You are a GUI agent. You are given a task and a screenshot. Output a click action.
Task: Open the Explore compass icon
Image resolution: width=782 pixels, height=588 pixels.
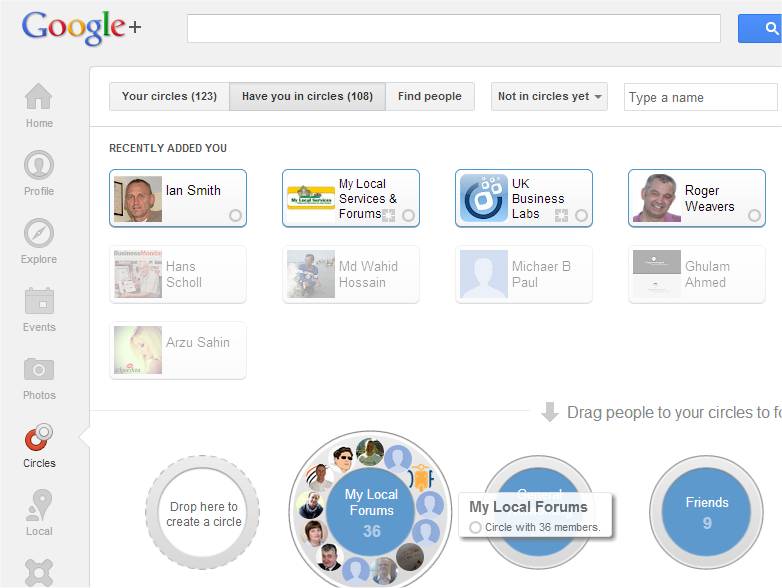39,241
